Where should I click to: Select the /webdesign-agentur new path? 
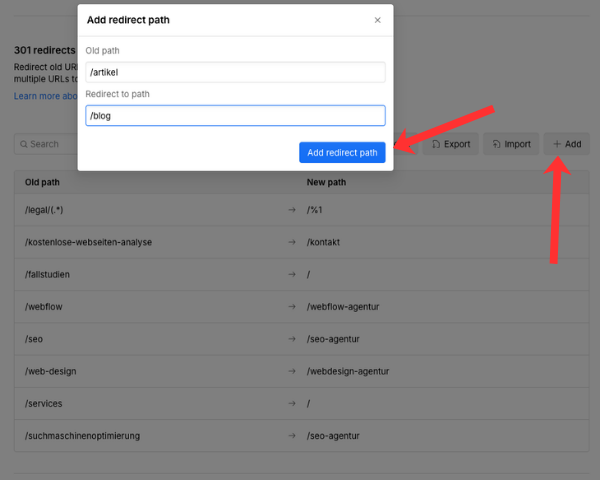coord(348,371)
